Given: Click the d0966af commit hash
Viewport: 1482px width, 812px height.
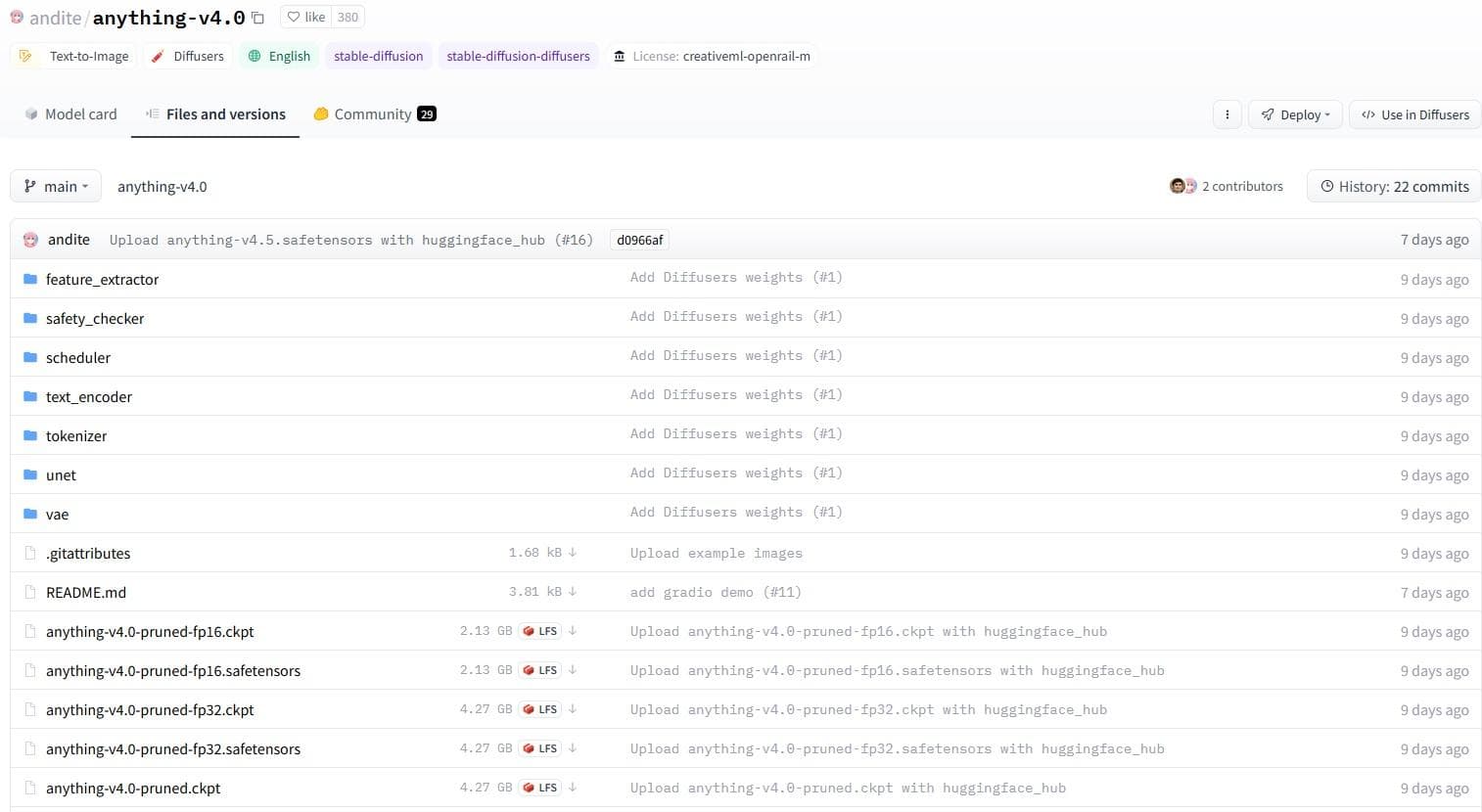Looking at the screenshot, I should (x=640, y=240).
